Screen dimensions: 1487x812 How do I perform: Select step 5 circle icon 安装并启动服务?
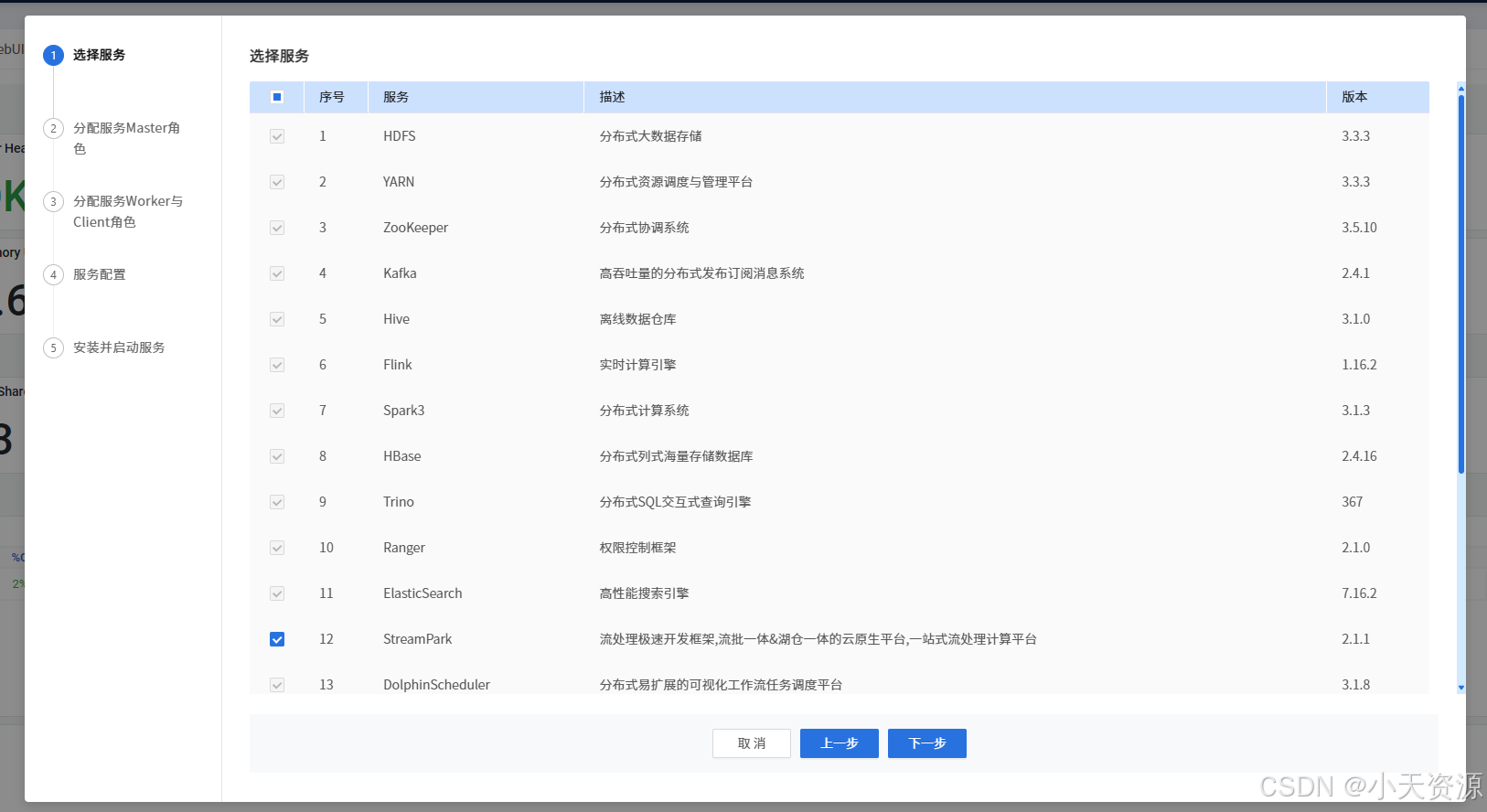point(53,347)
